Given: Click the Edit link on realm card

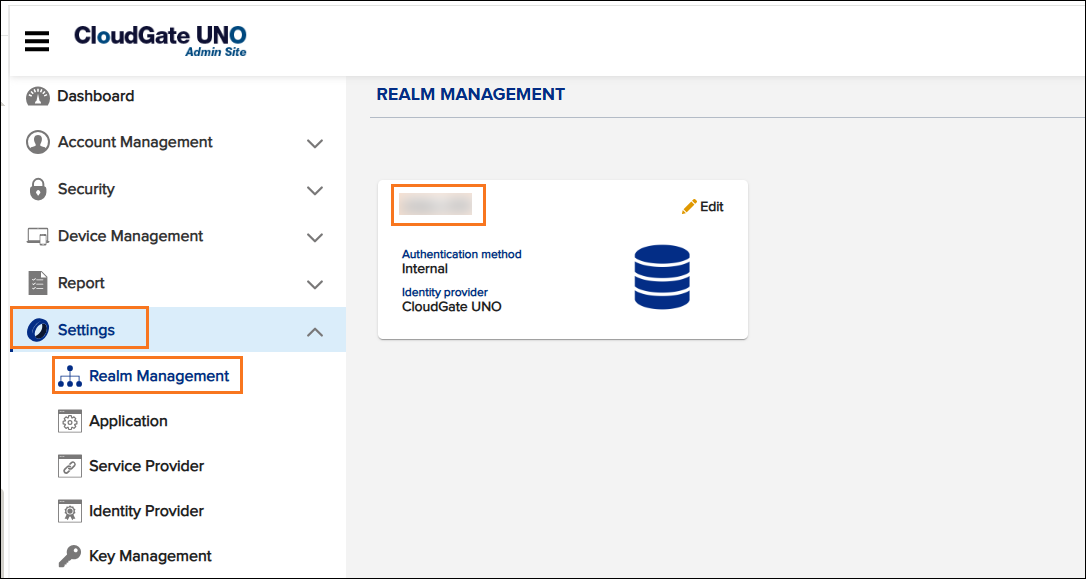Looking at the screenshot, I should (712, 206).
